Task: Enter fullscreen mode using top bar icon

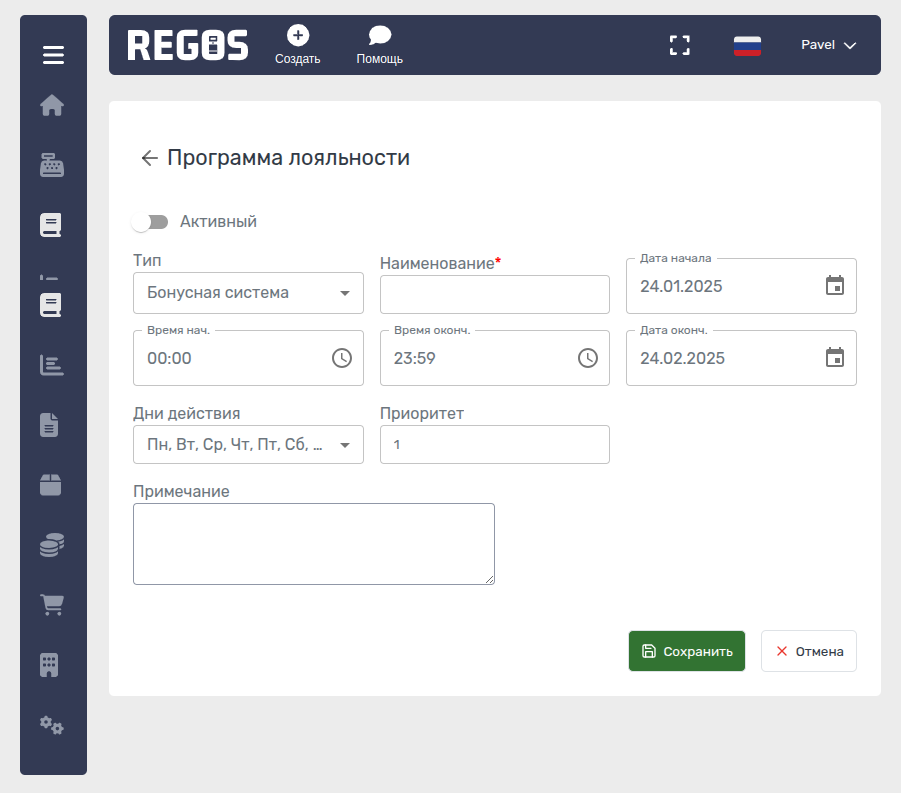Action: [x=680, y=45]
